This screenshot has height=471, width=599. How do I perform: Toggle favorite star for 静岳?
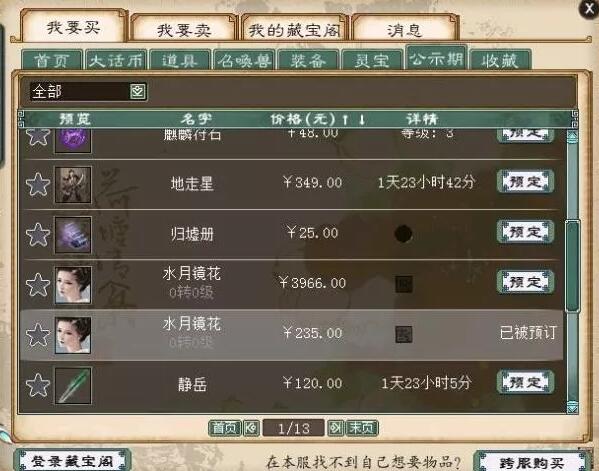coord(38,385)
